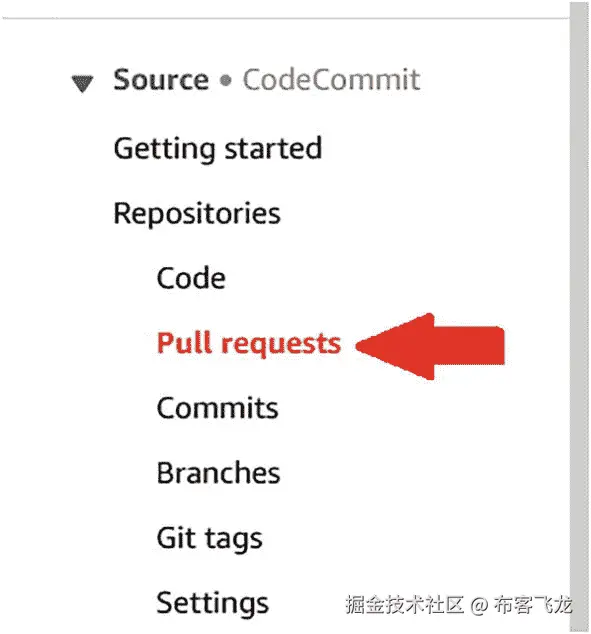This screenshot has width=591, height=634.
Task: Open the Branches page
Action: click(218, 473)
